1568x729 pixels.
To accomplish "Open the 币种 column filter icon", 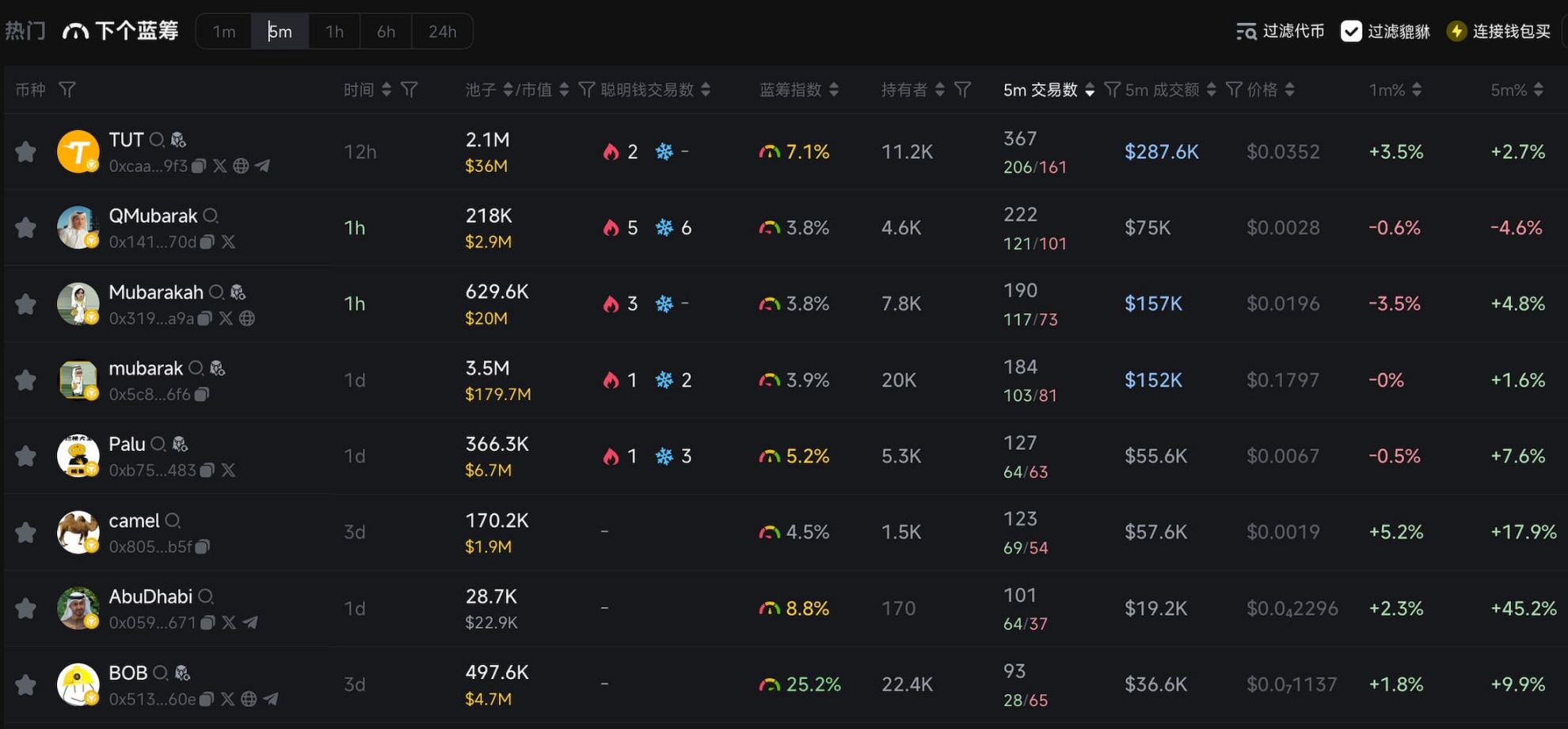I will tap(67, 90).
